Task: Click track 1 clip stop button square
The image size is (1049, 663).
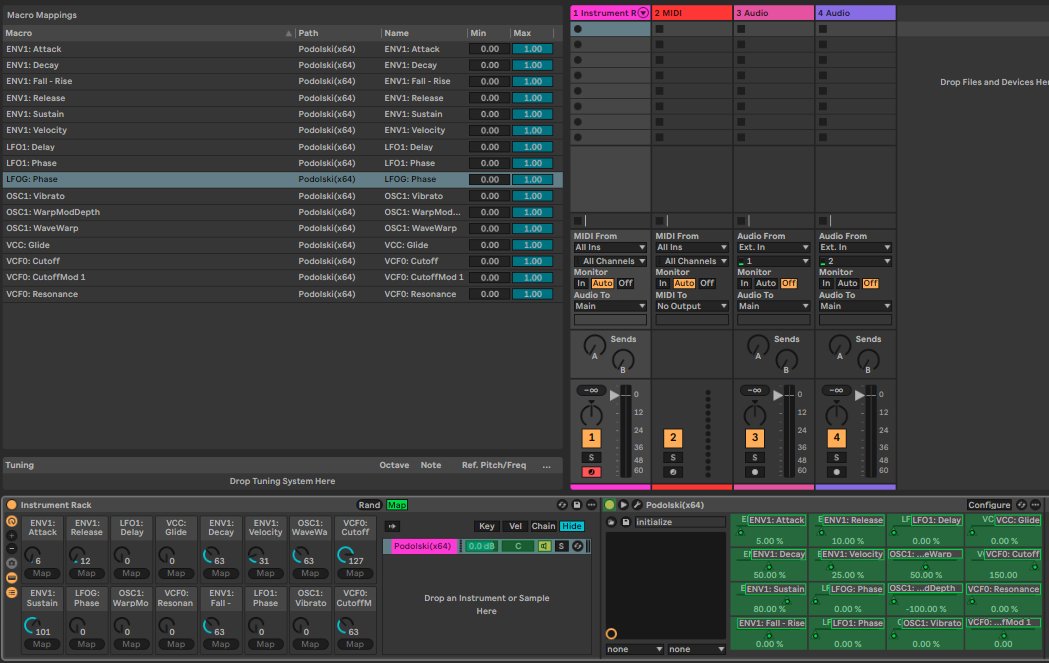Action: tap(578, 221)
